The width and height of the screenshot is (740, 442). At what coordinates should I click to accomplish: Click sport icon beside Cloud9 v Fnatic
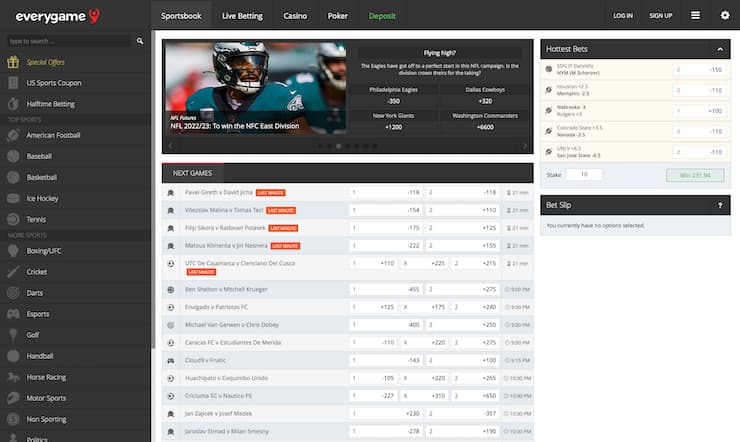pos(170,360)
